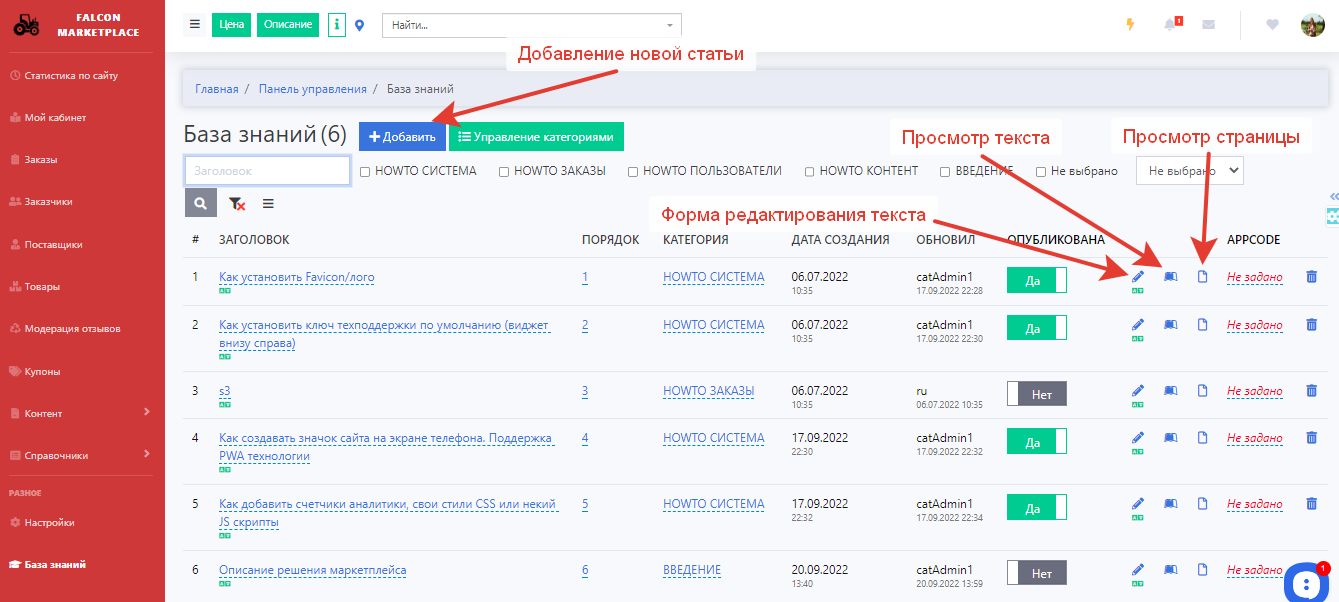Viewport: 1339px width, 602px height.
Task: Click the Добавить button
Action: pyautogui.click(x=402, y=137)
